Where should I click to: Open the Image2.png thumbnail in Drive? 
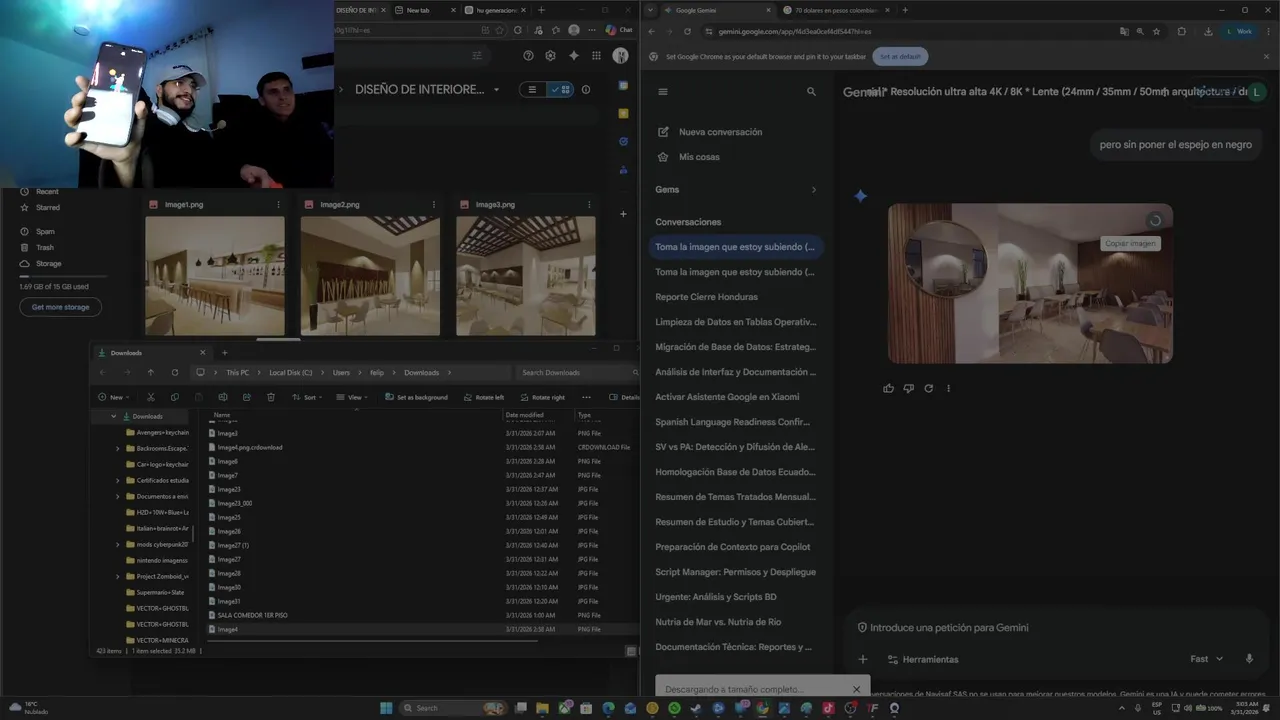tap(370, 276)
